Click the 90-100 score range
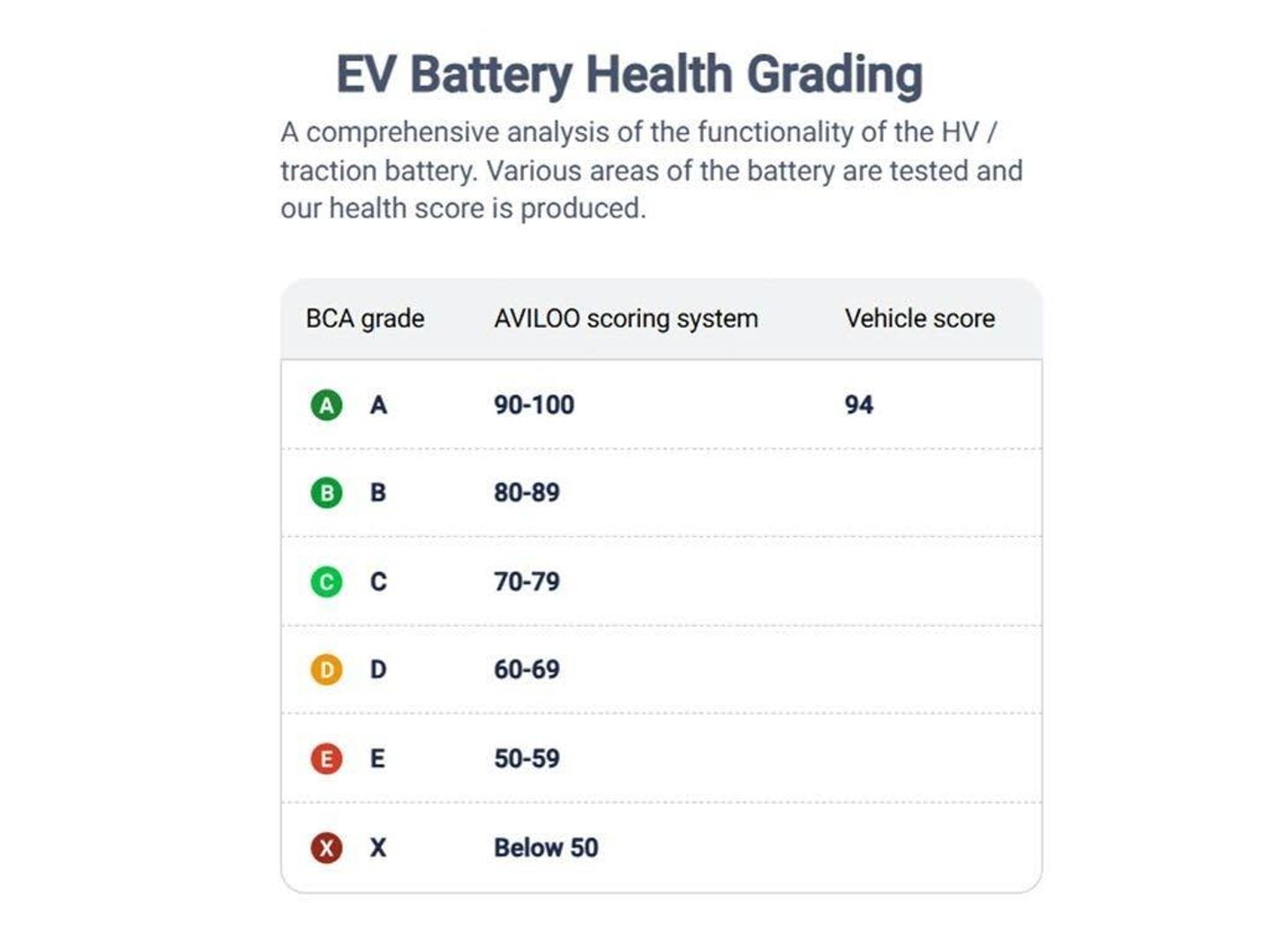This screenshot has height=952, width=1270. [x=534, y=405]
